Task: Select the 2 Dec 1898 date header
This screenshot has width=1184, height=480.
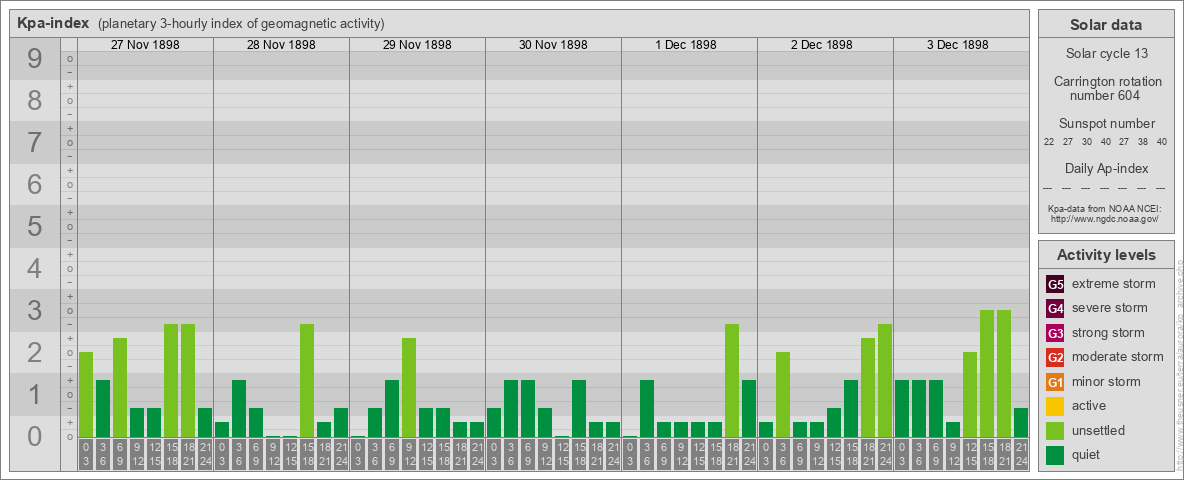Action: (x=822, y=45)
